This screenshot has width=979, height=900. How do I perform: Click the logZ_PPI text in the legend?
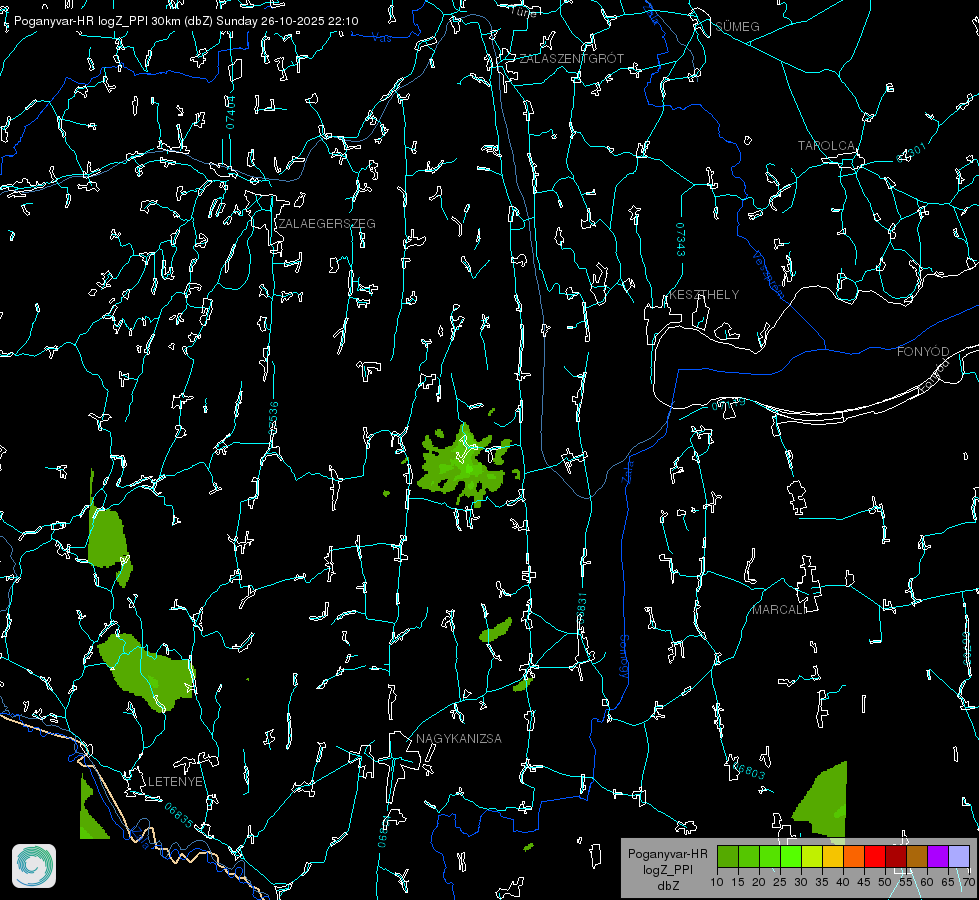tap(667, 869)
